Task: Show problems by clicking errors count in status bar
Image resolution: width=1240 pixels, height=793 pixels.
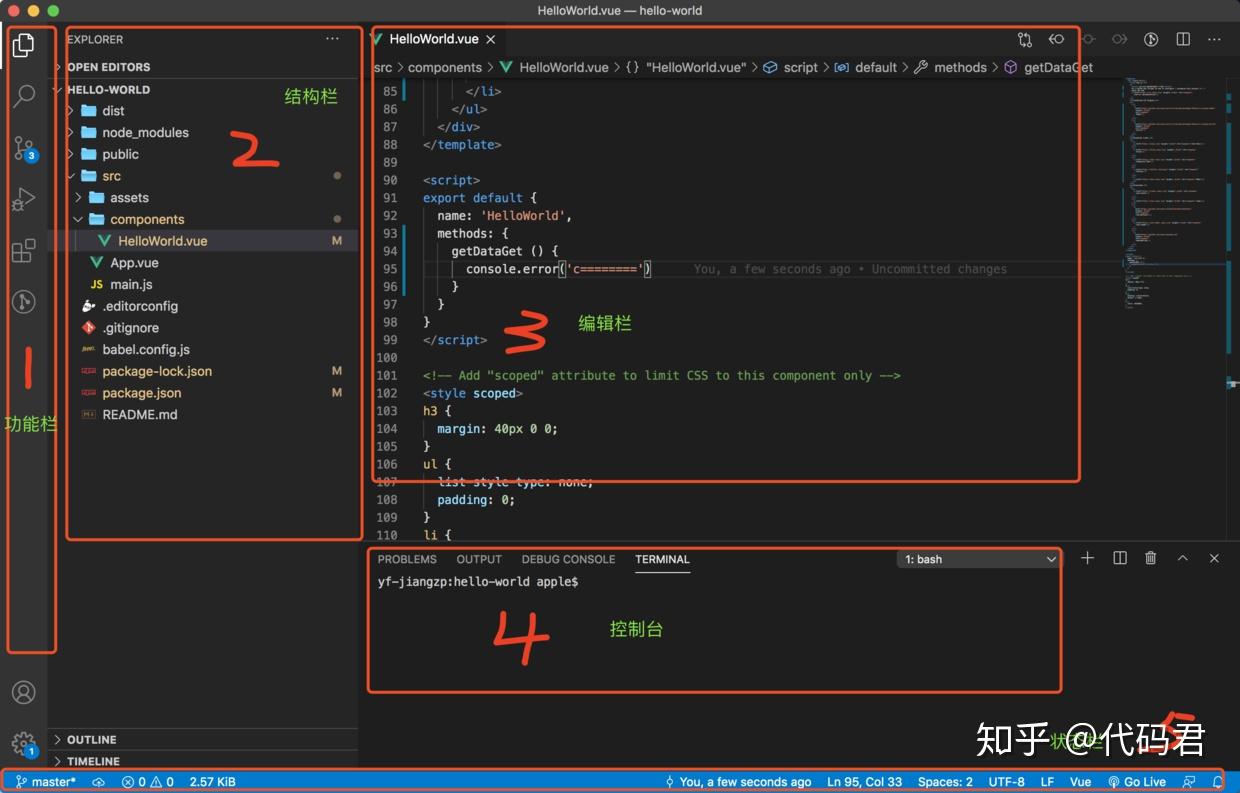Action: pos(131,781)
